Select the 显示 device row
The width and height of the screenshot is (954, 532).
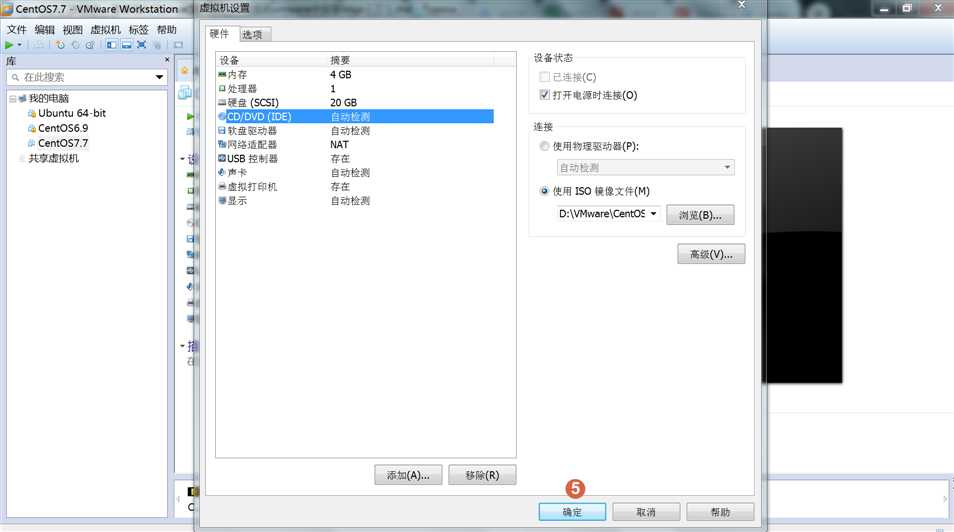coord(355,201)
